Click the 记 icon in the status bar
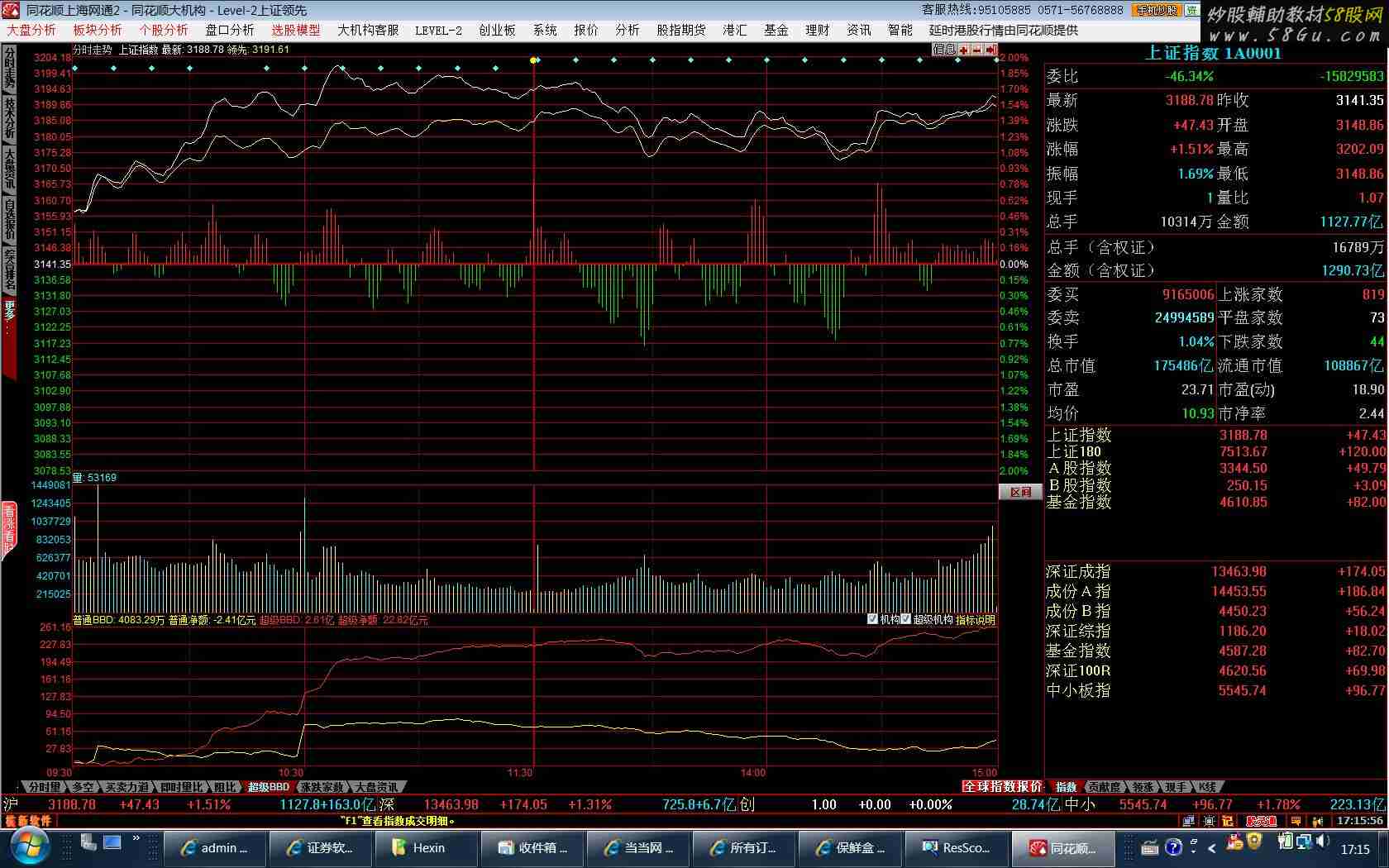The height and width of the screenshot is (868, 1389). [x=1228, y=821]
